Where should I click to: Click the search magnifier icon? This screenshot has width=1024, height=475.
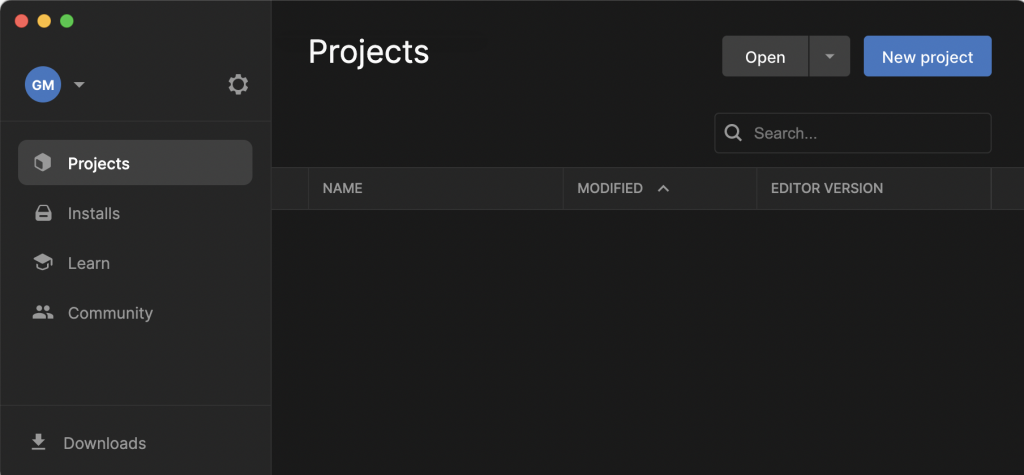tap(733, 133)
